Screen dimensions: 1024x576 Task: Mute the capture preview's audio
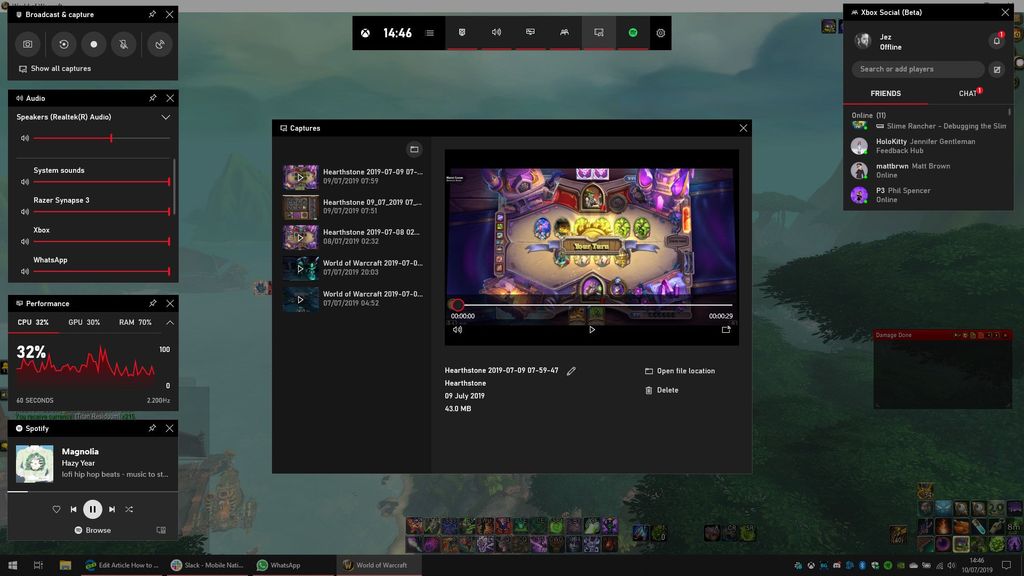click(457, 329)
